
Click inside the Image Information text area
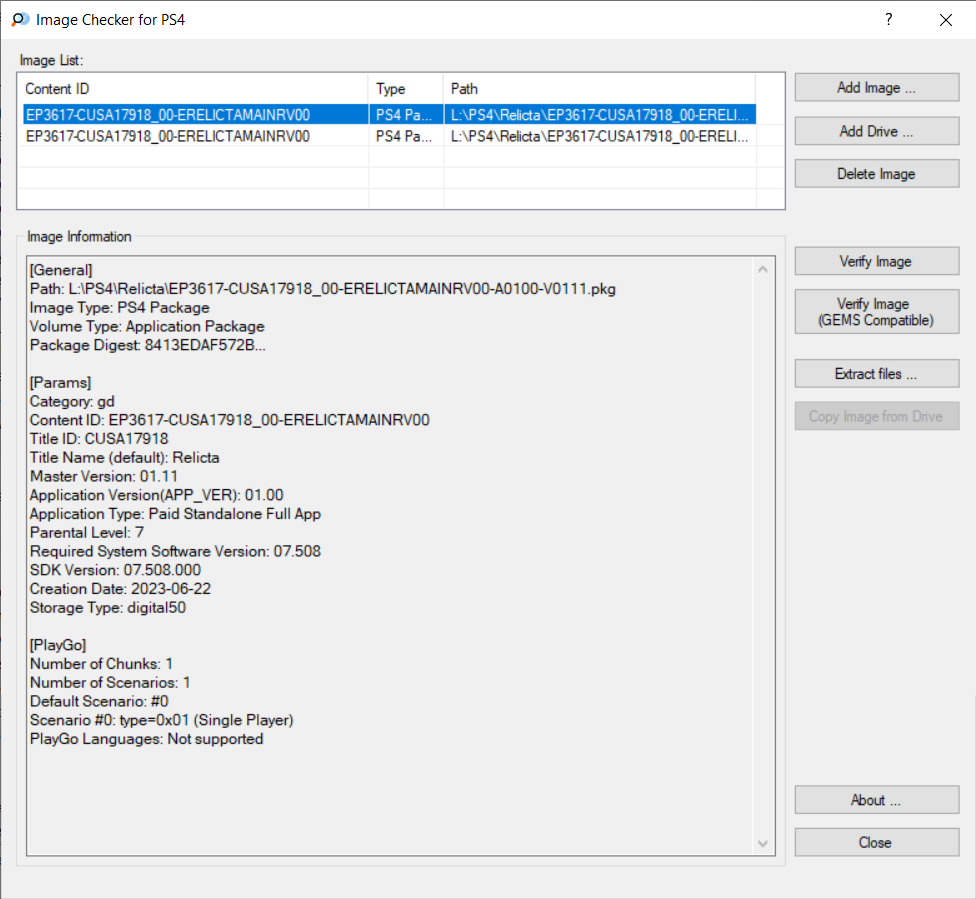[391, 555]
